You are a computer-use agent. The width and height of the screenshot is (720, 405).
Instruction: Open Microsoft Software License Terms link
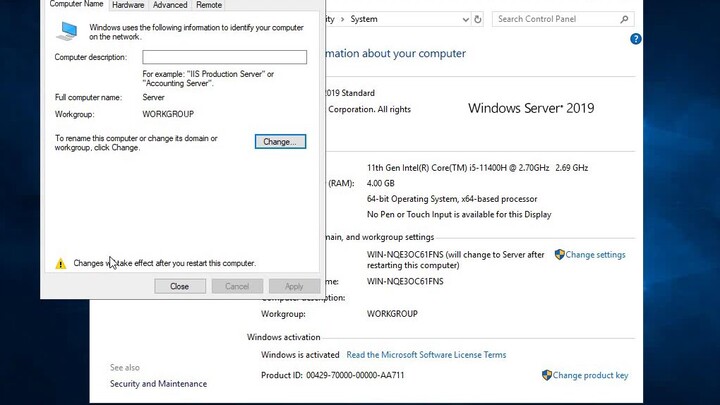click(x=426, y=355)
